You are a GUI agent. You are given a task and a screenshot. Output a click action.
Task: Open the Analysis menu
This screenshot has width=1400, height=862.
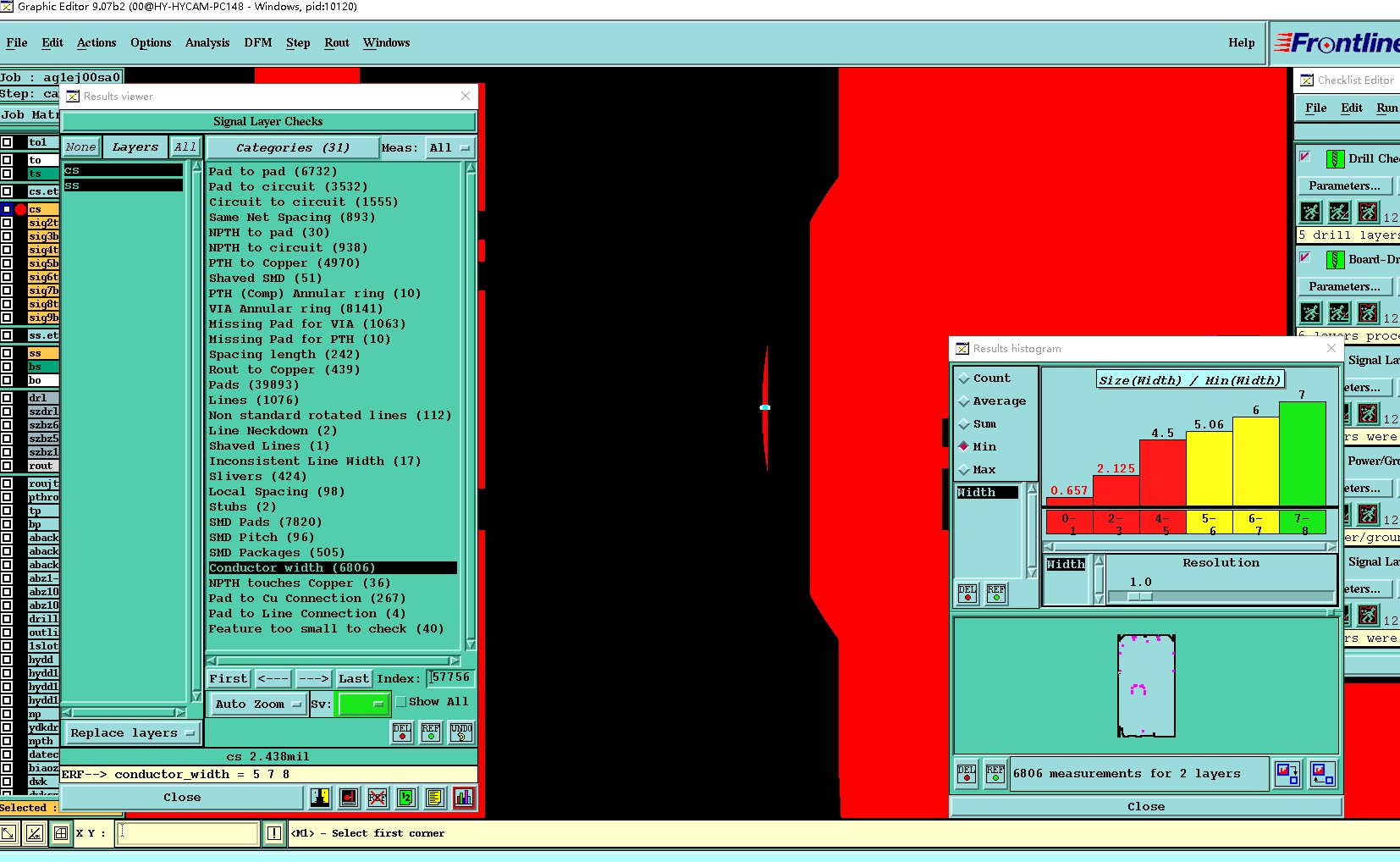pyautogui.click(x=207, y=42)
